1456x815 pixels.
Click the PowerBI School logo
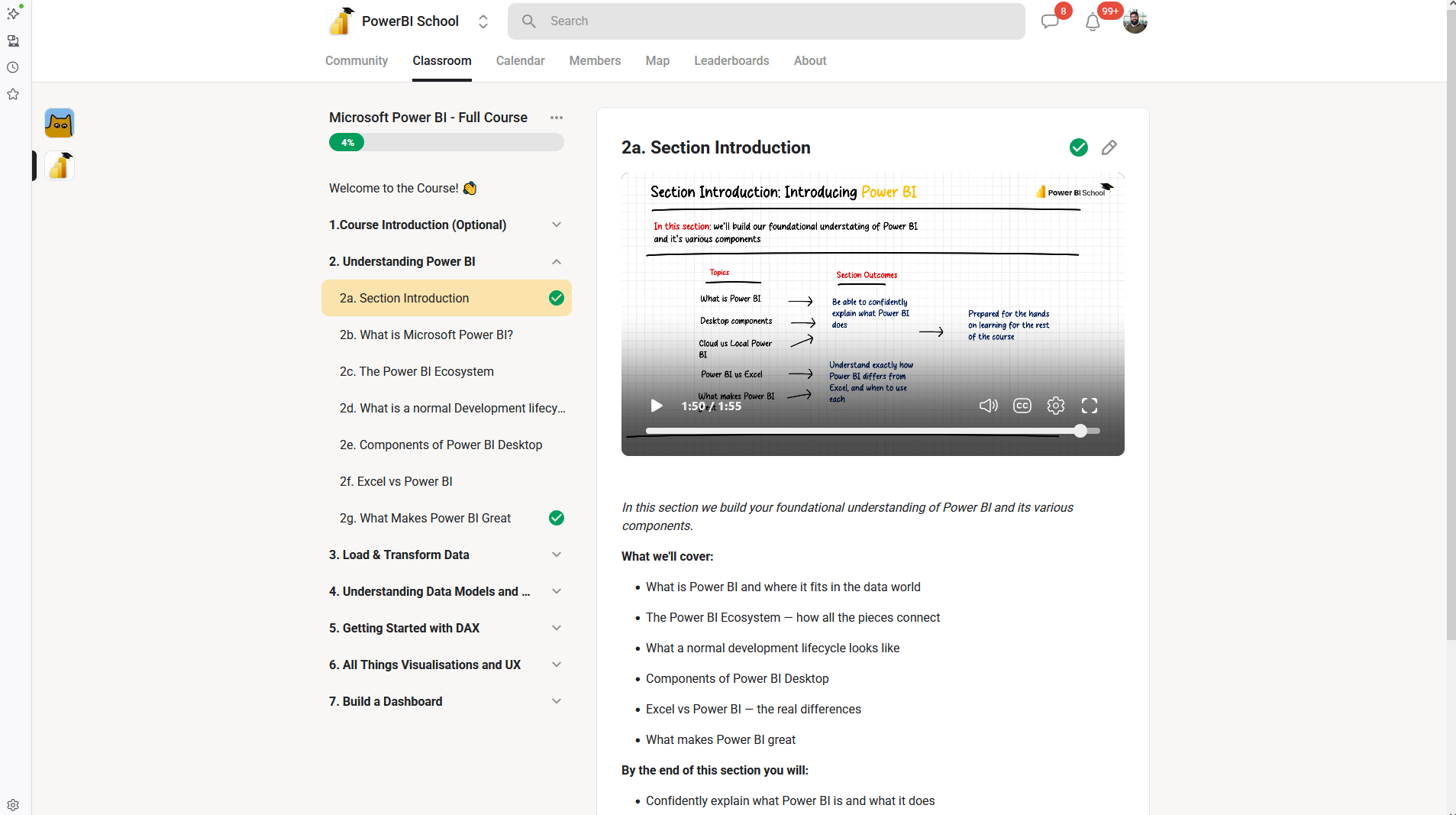click(x=341, y=21)
